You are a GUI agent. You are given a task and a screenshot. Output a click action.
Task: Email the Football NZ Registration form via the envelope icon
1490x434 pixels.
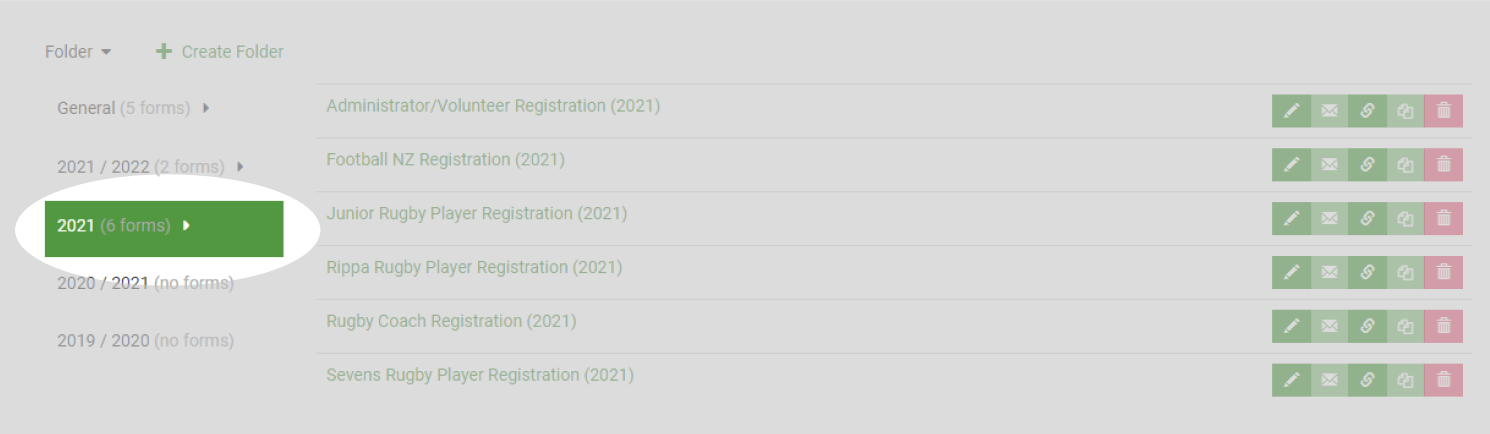point(1329,165)
